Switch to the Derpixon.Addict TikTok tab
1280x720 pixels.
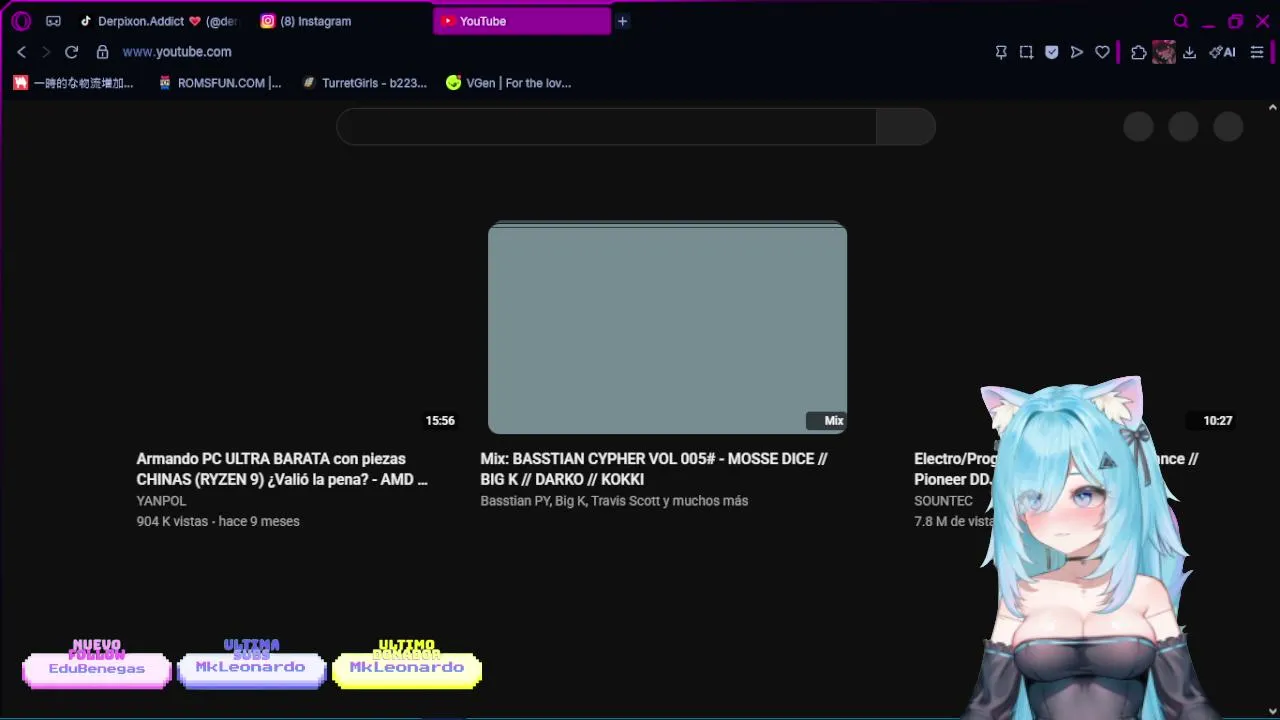159,21
